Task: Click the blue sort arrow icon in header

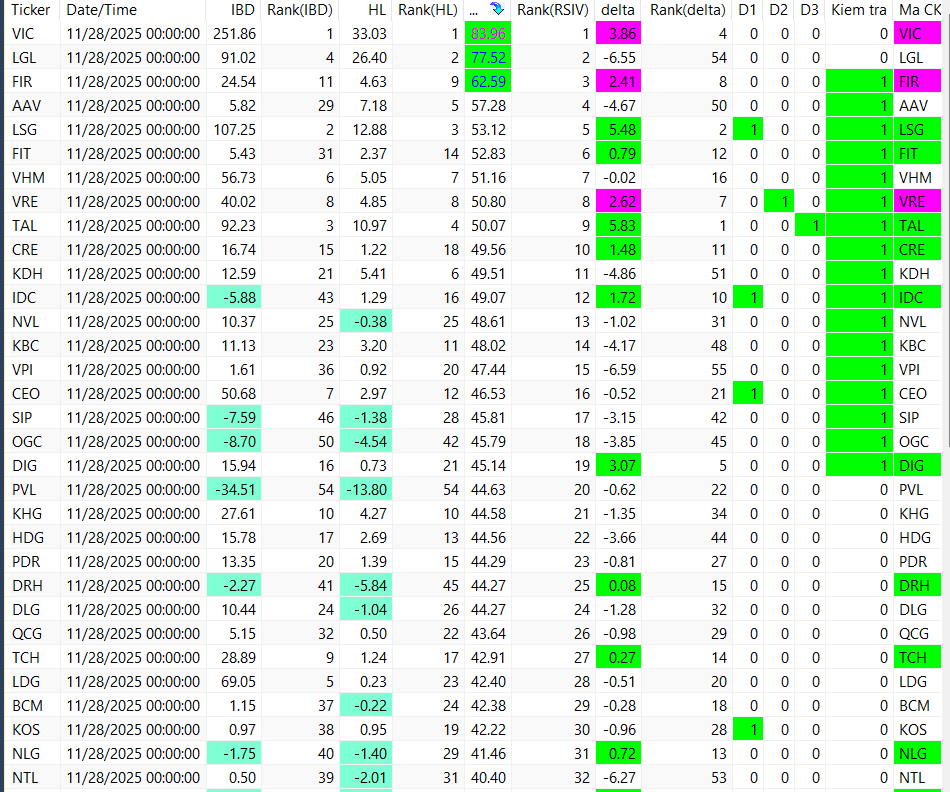Action: point(497,9)
